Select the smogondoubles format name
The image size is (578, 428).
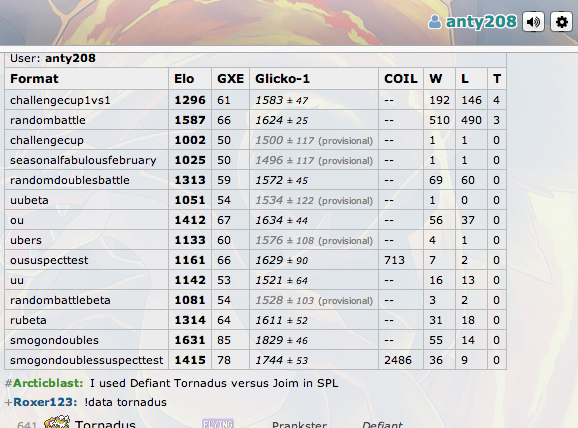coord(54,340)
